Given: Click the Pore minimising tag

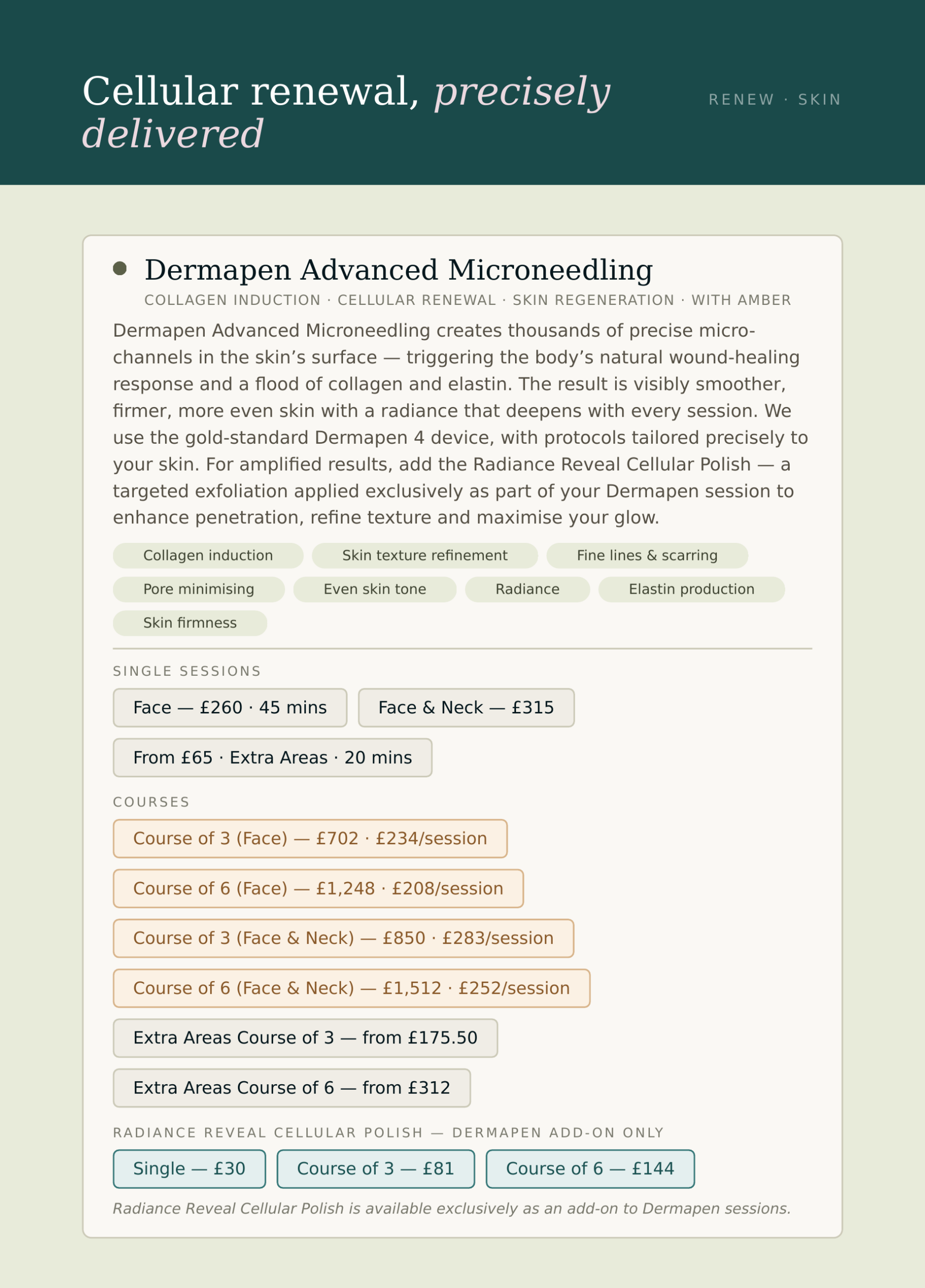Looking at the screenshot, I should pos(199,590).
